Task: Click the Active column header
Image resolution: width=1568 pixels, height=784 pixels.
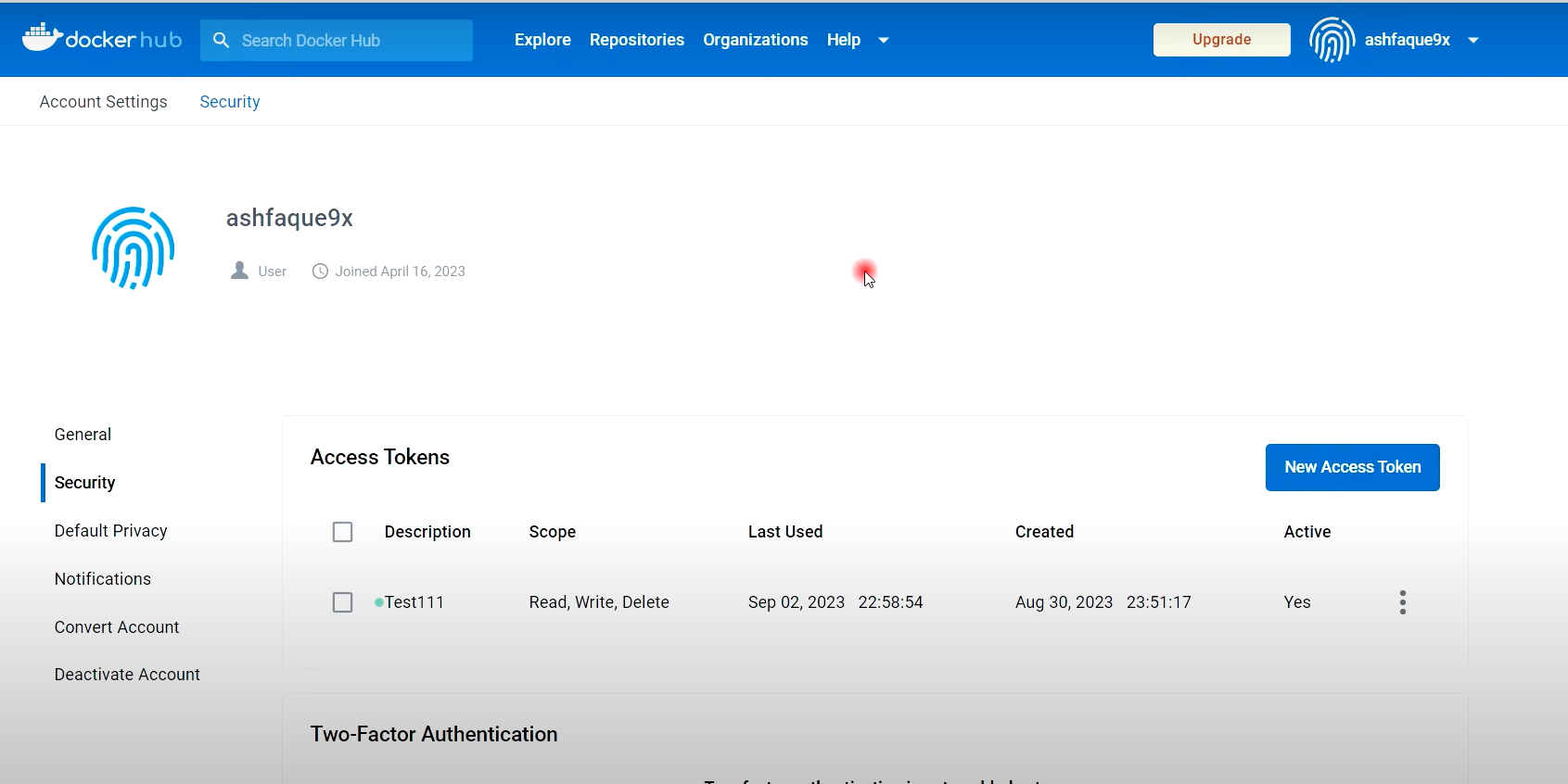Action: click(1307, 532)
